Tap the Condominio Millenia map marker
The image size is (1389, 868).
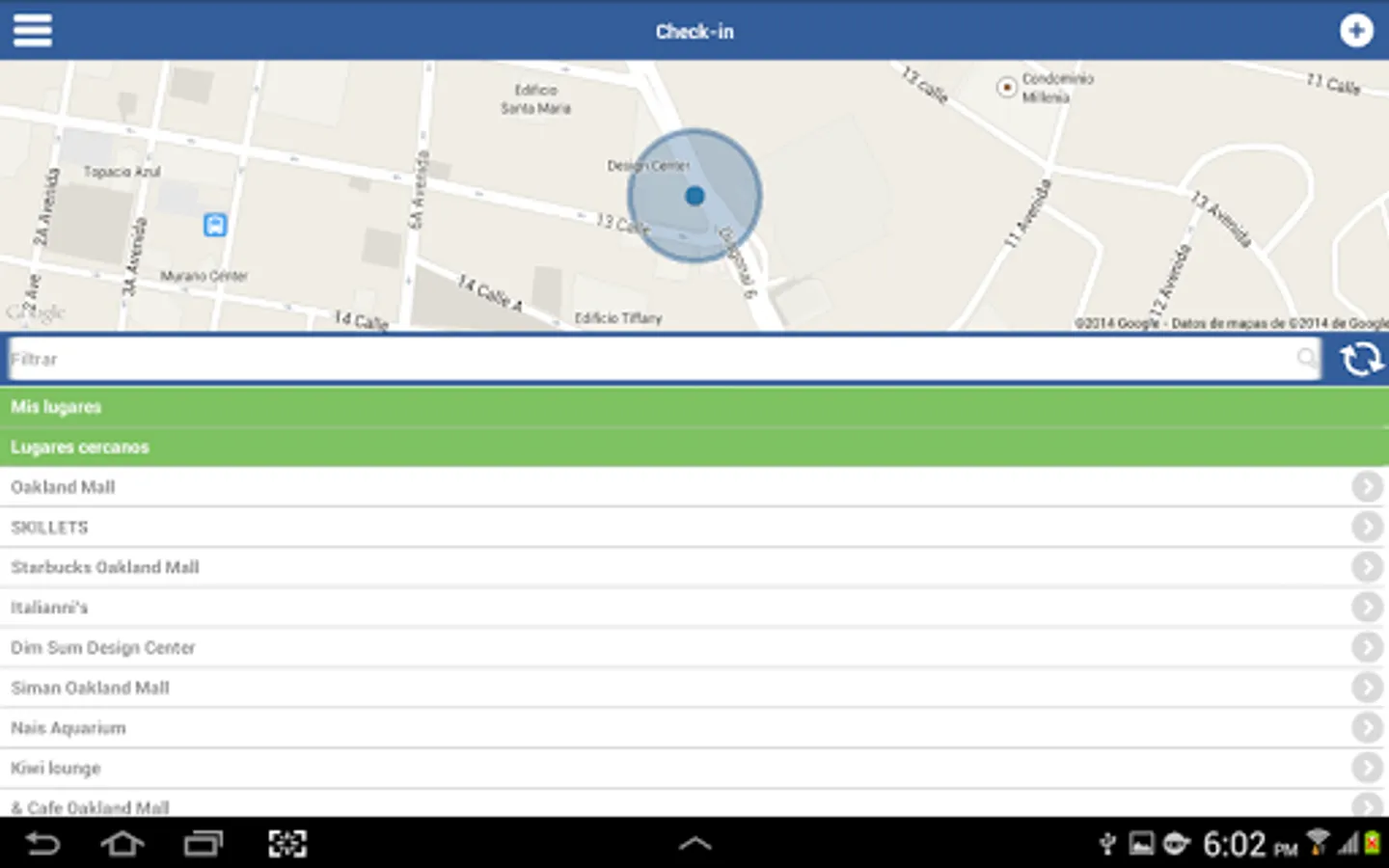[1006, 87]
